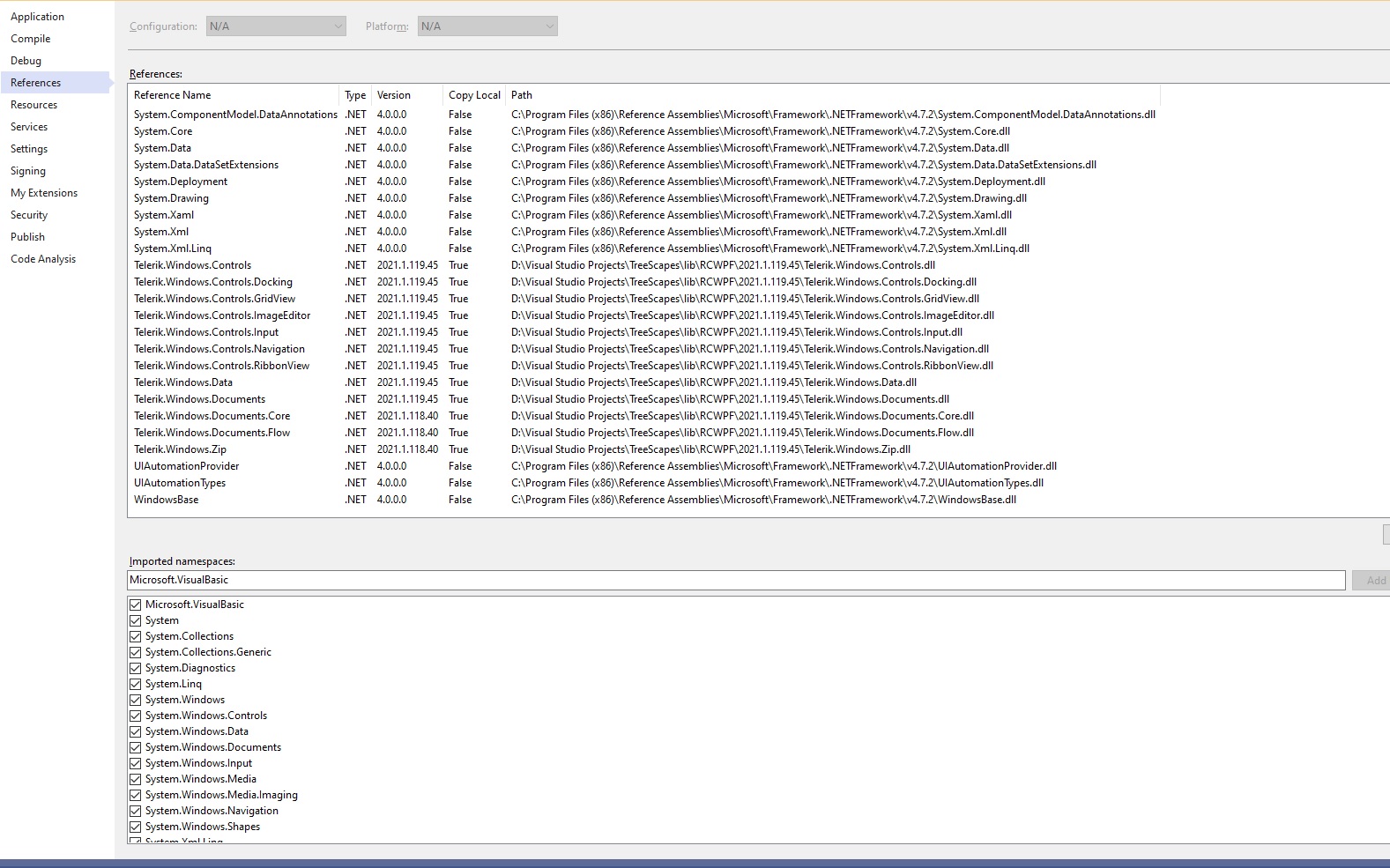Open the Platform dropdown
The width and height of the screenshot is (1390, 868).
tap(487, 26)
